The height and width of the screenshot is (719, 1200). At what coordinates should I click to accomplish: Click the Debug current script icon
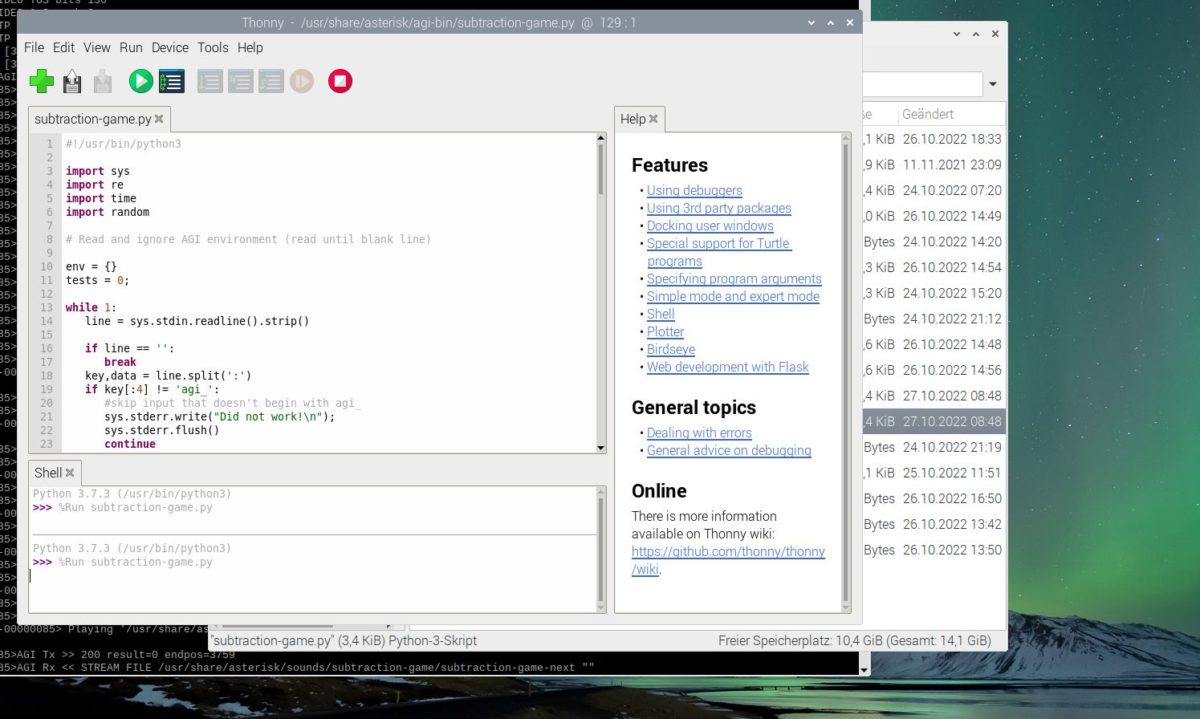coord(171,82)
